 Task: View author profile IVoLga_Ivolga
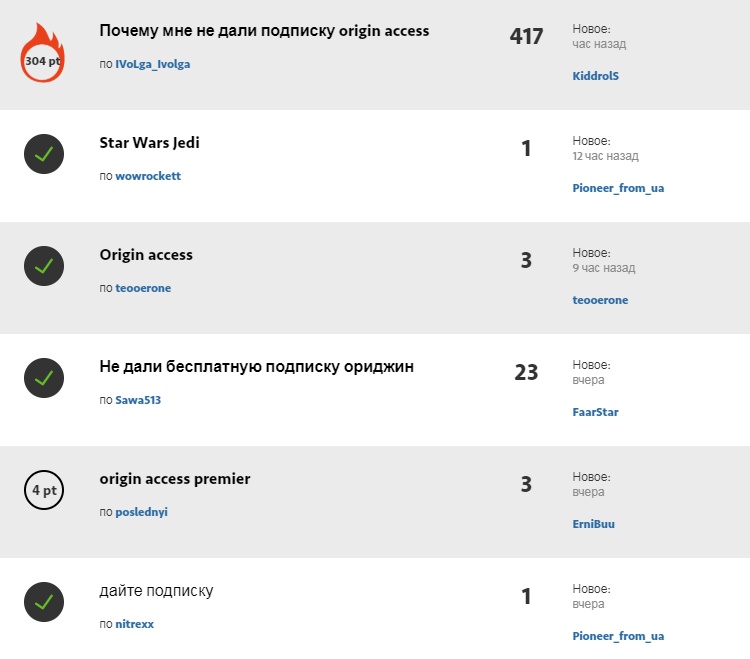click(152, 64)
